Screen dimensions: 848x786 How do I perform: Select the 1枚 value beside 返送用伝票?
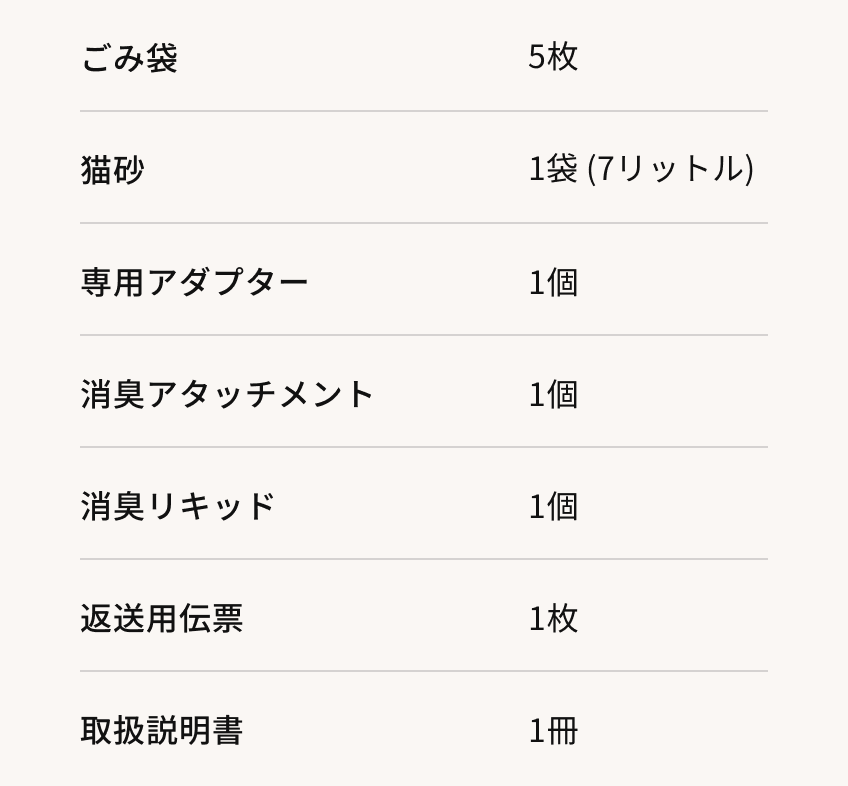pyautogui.click(x=553, y=618)
